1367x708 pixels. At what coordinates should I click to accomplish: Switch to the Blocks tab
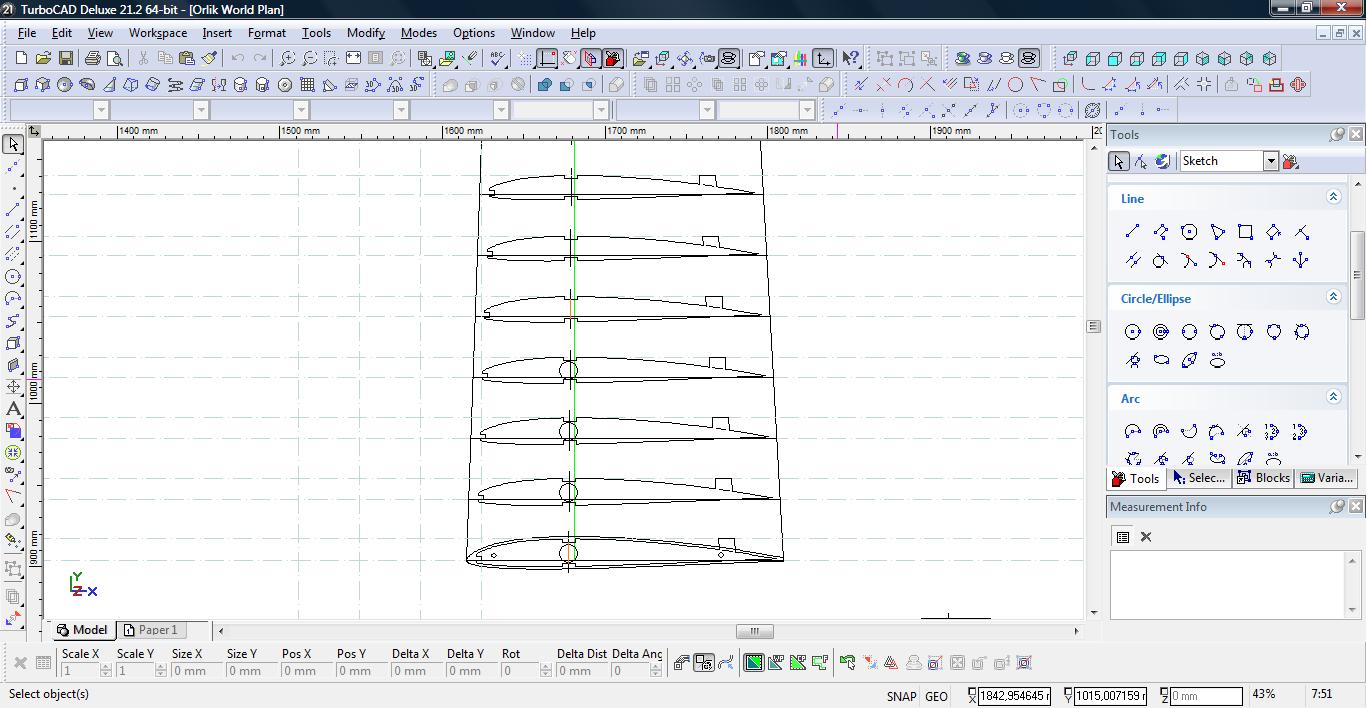[x=1263, y=478]
